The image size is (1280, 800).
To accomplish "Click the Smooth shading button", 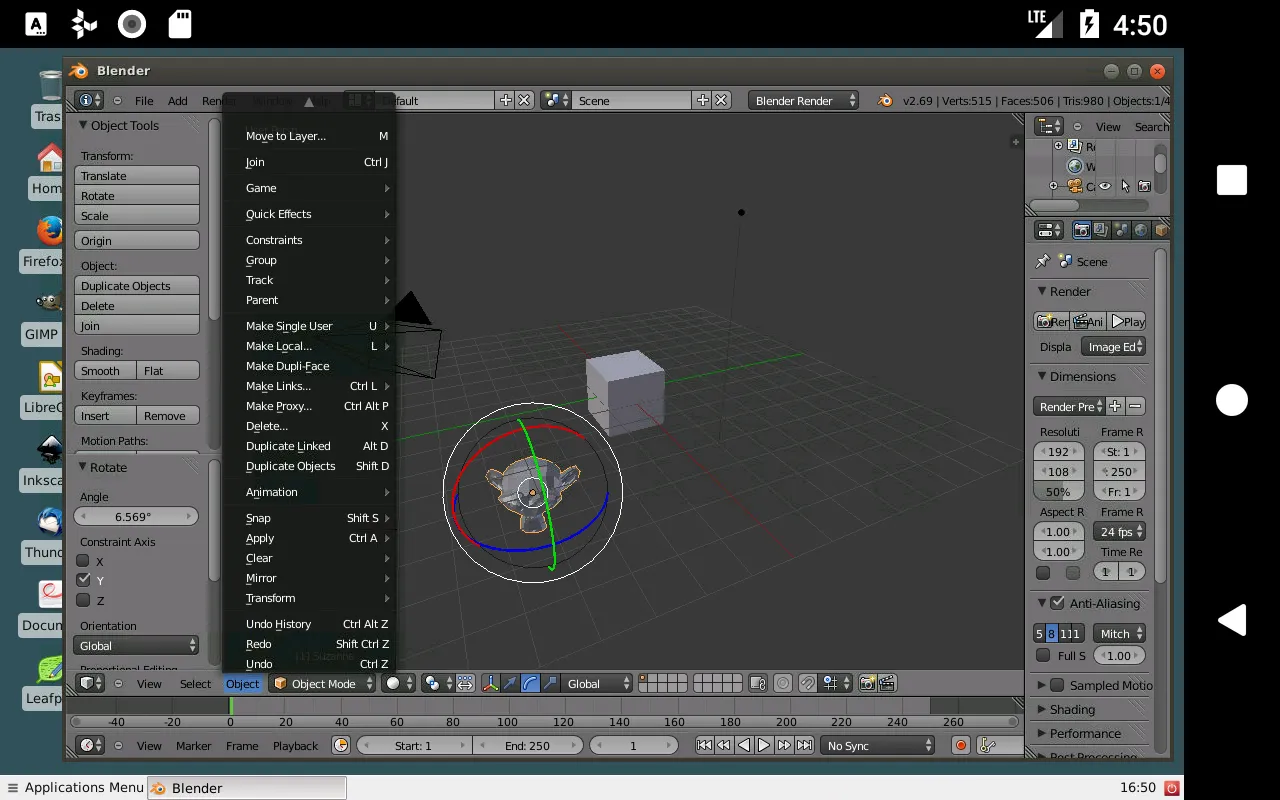I will [x=106, y=371].
